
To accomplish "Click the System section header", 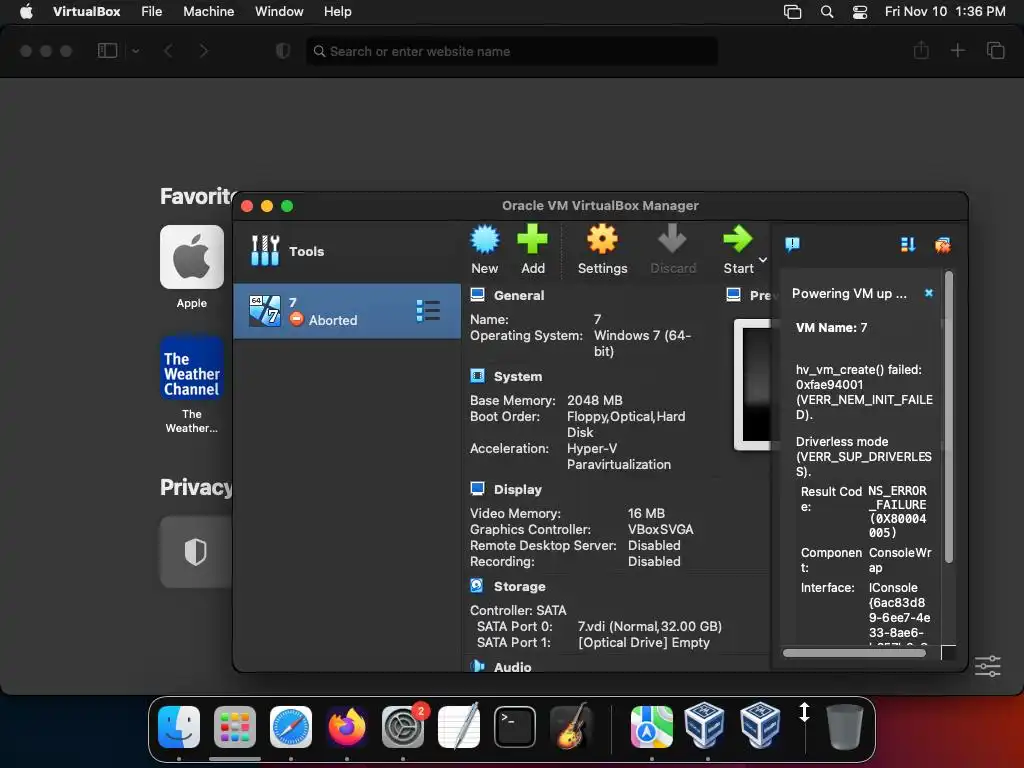I will (x=518, y=377).
